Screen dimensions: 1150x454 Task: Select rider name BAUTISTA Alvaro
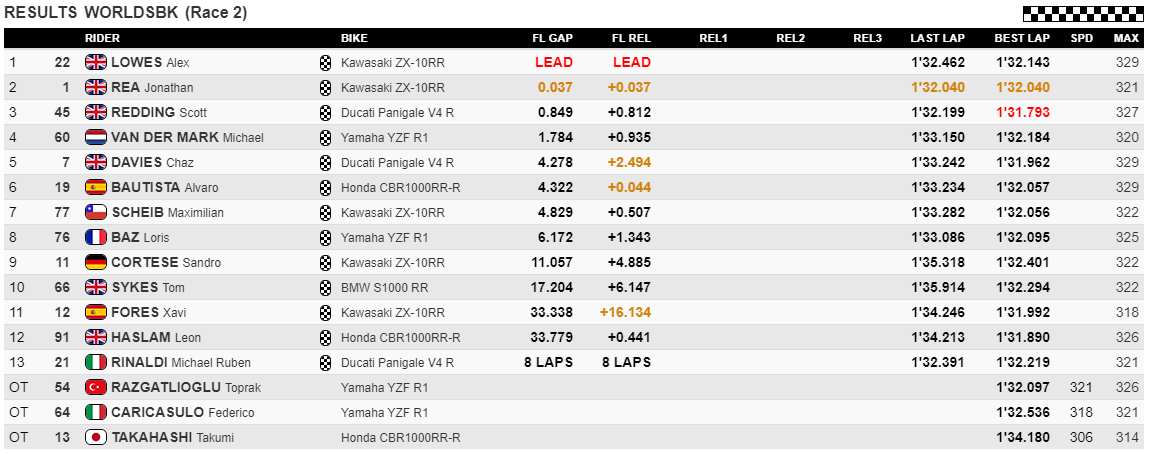(x=164, y=188)
